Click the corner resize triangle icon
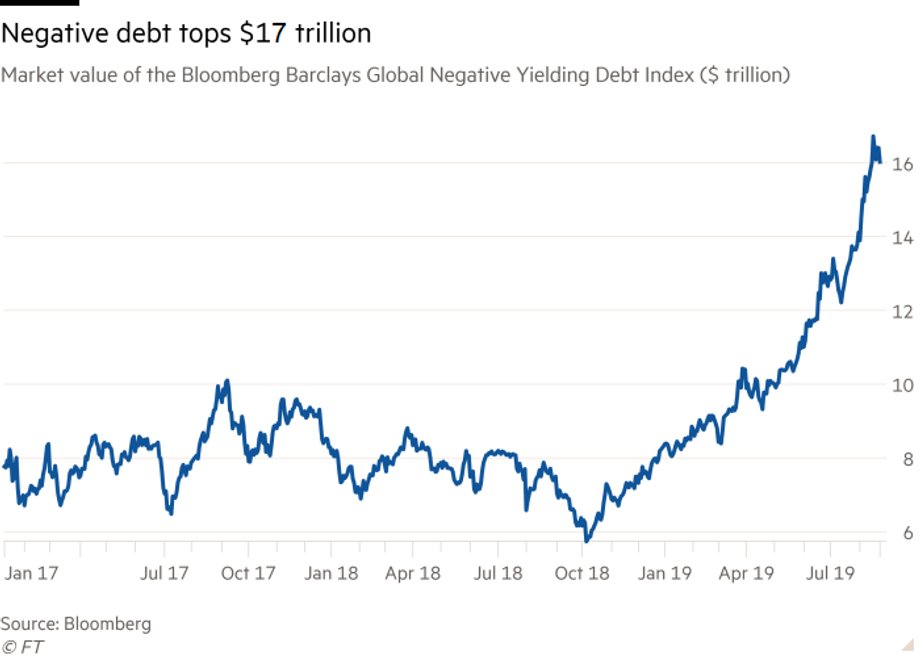The width and height of the screenshot is (920, 657). tap(908, 645)
